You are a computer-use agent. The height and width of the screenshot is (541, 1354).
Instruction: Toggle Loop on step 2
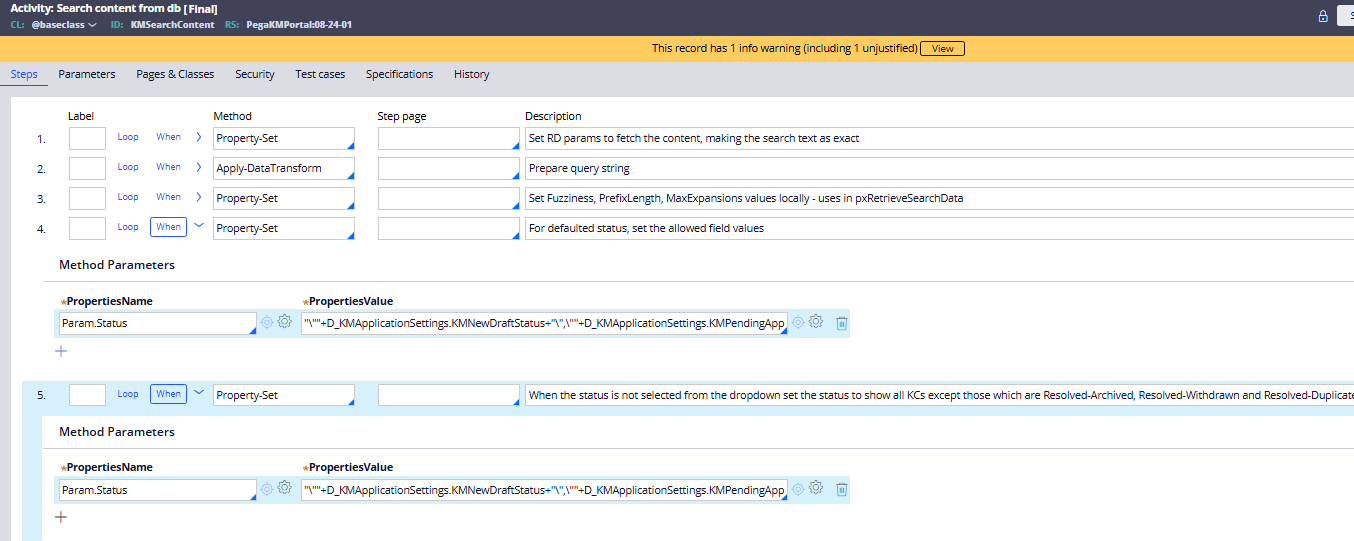pos(128,167)
